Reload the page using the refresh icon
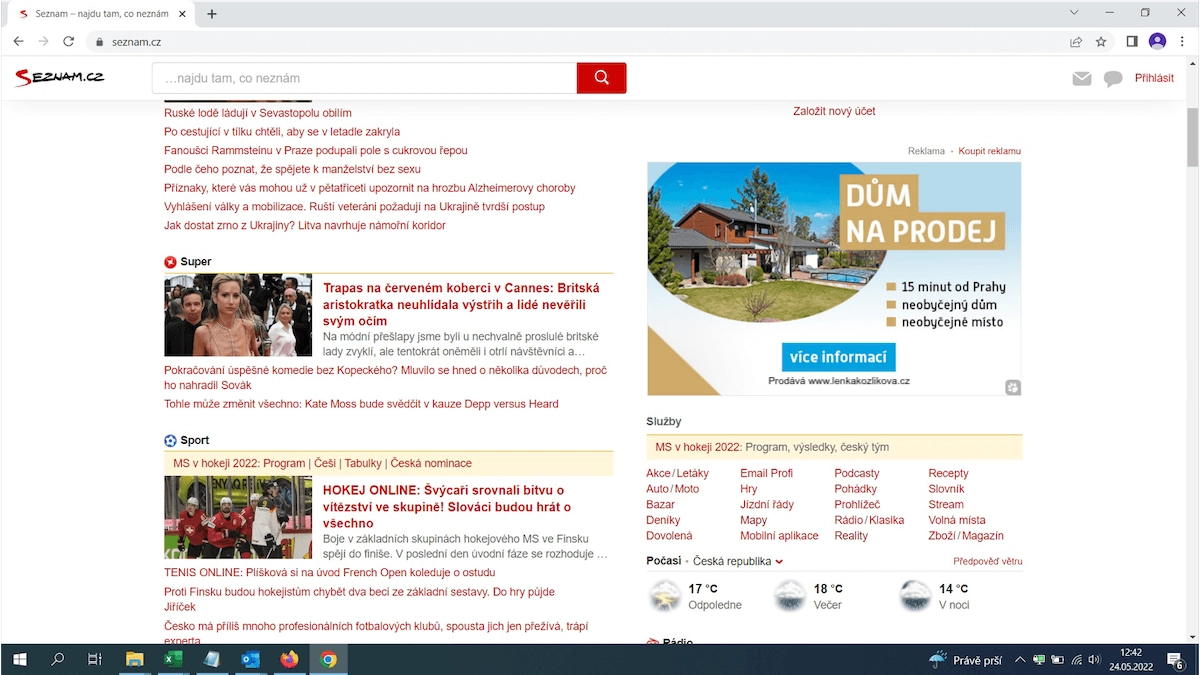This screenshot has height=675, width=1200. pos(69,42)
